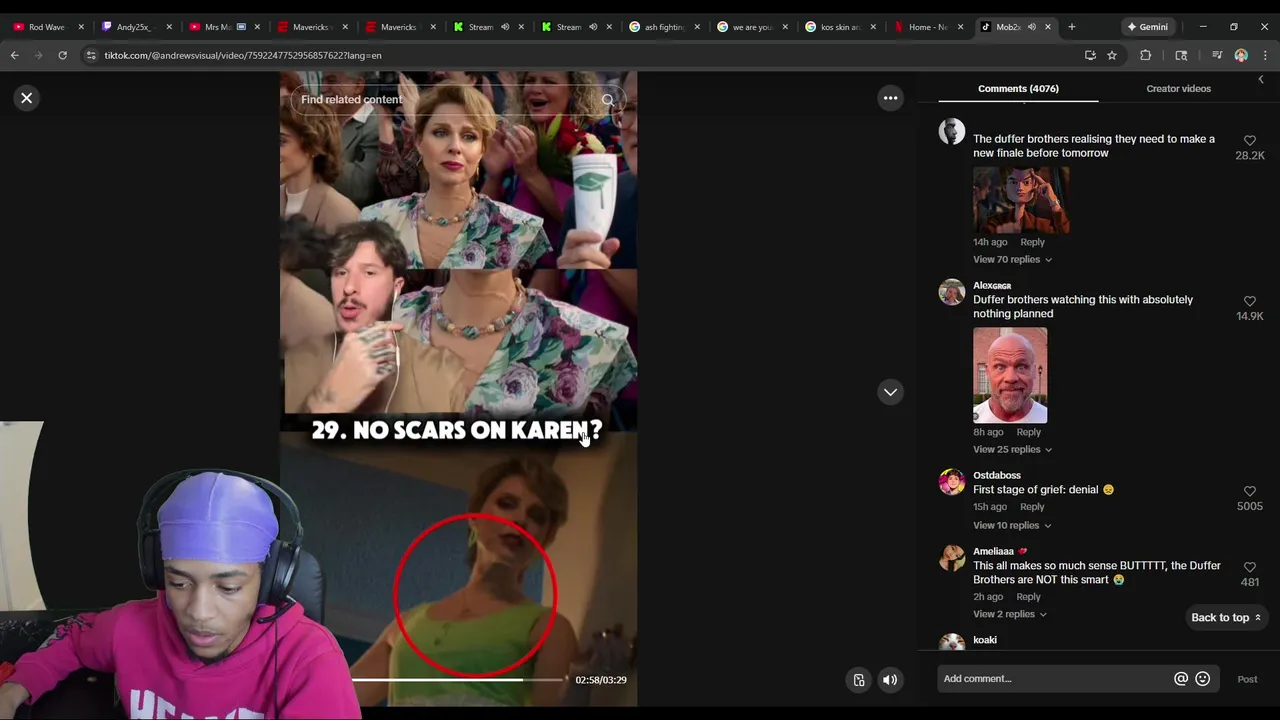1280x720 pixels.
Task: Close the Mob2x TikTok tab
Action: [1048, 27]
